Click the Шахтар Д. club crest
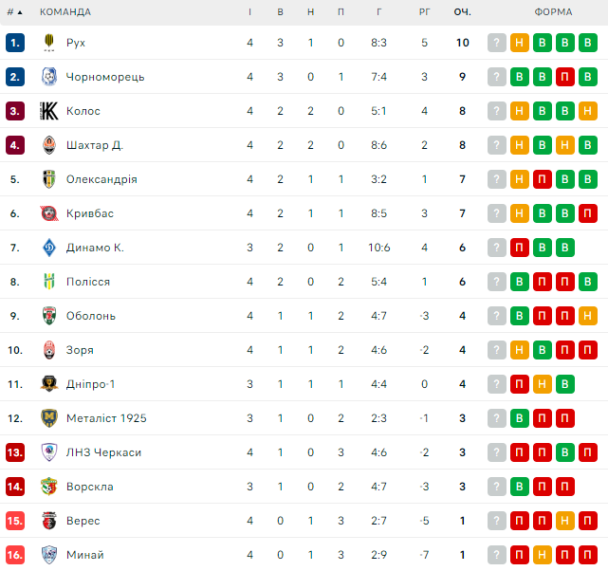Viewport: 608px width, 571px height. (x=49, y=145)
